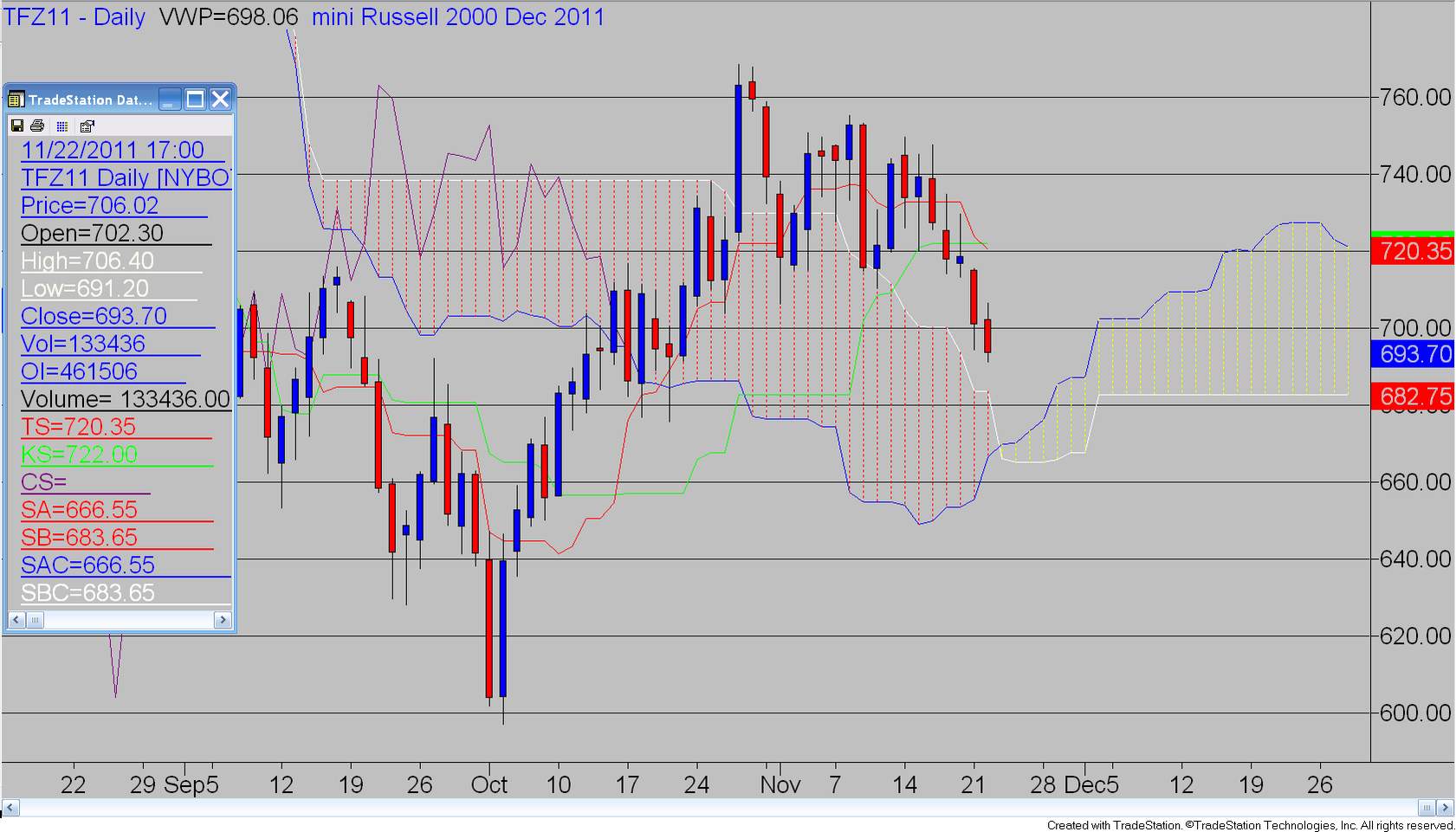The width and height of the screenshot is (1456, 832).
Task: Click the 'SA=666.55' indicator value
Action: click(79, 510)
